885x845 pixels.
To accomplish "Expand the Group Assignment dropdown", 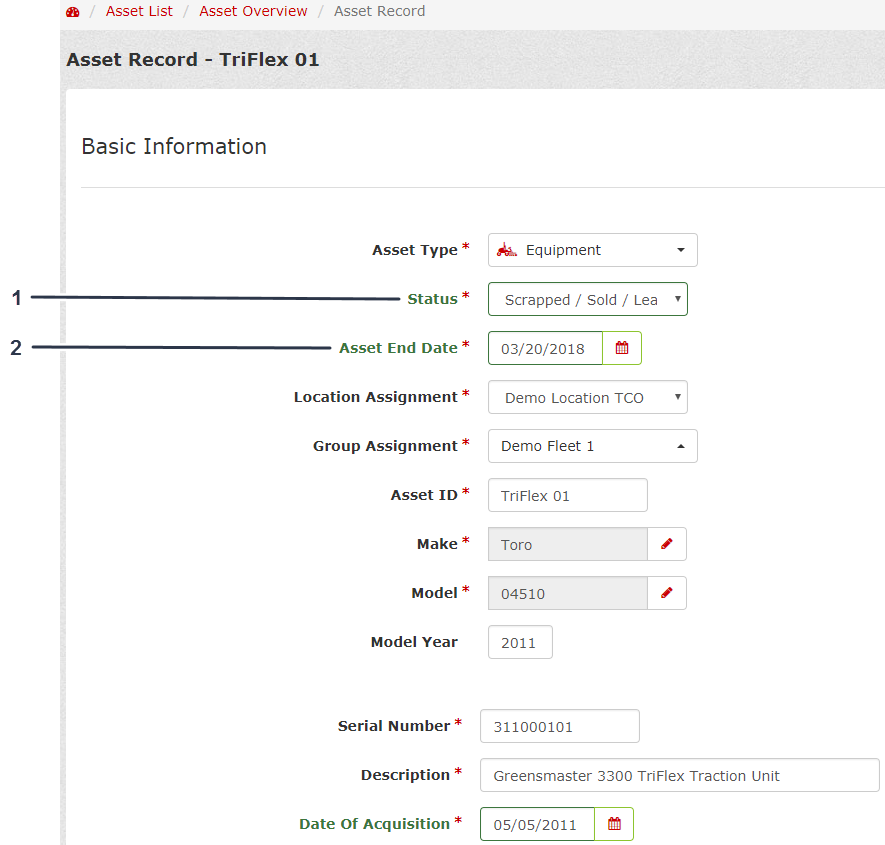I will (593, 446).
